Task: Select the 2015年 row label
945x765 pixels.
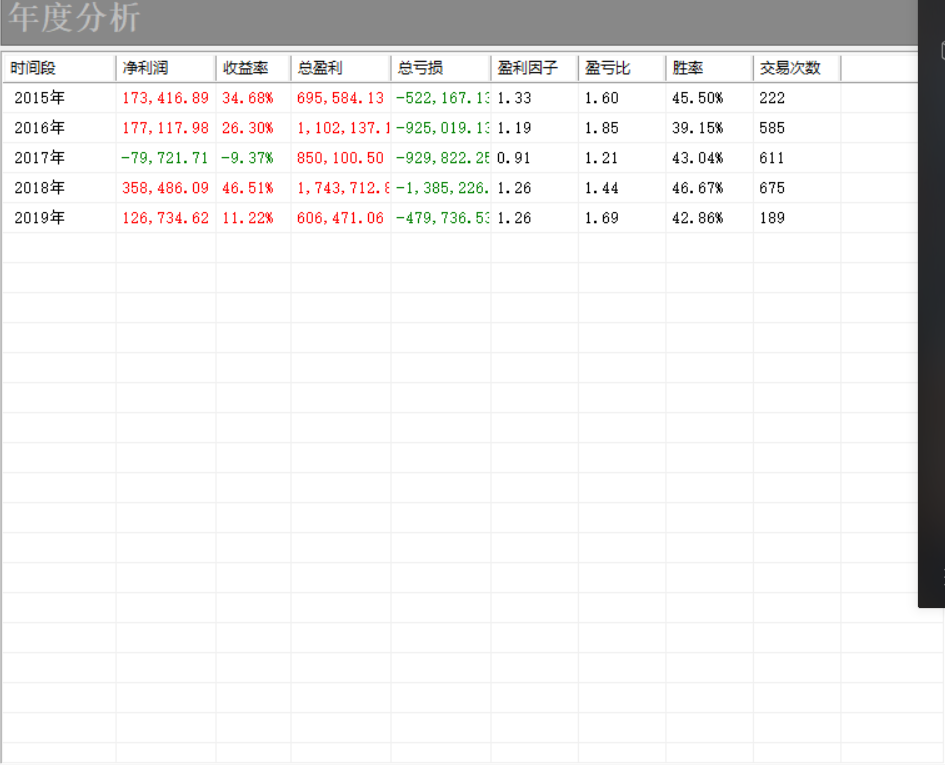Action: click(x=40, y=98)
